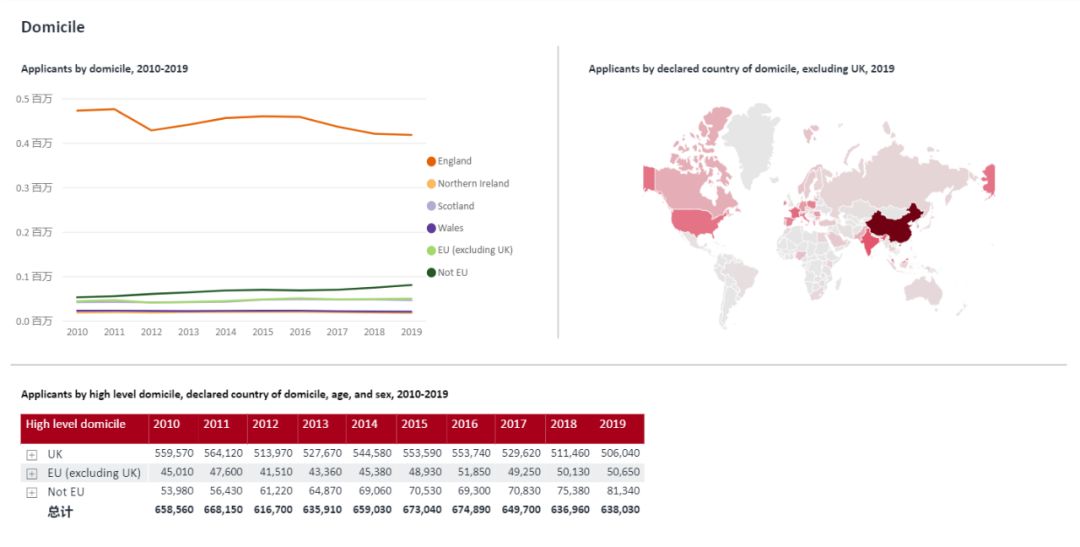
Task: Select the Wales legend marker
Action: tap(431, 228)
